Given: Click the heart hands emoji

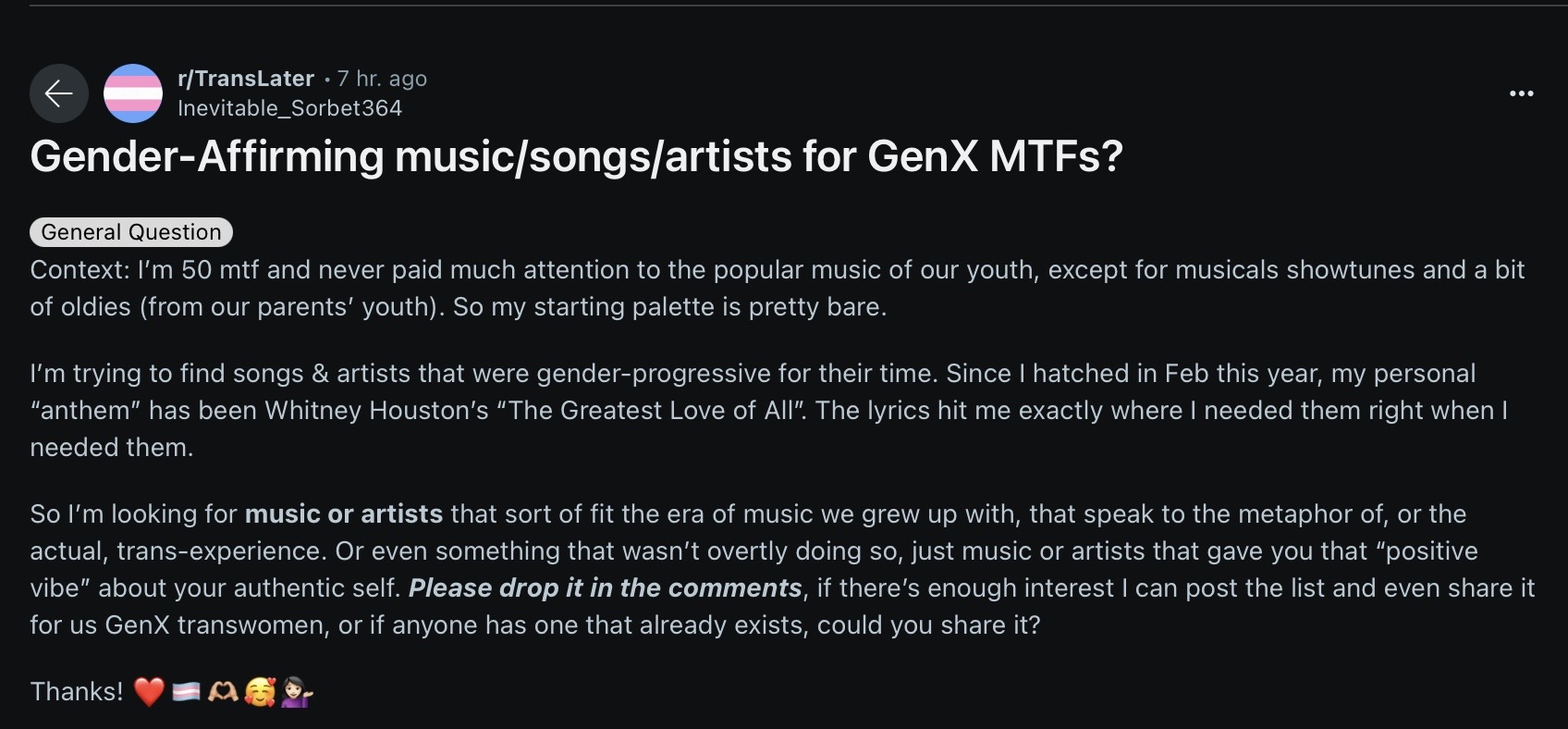Looking at the screenshot, I should point(223,692).
